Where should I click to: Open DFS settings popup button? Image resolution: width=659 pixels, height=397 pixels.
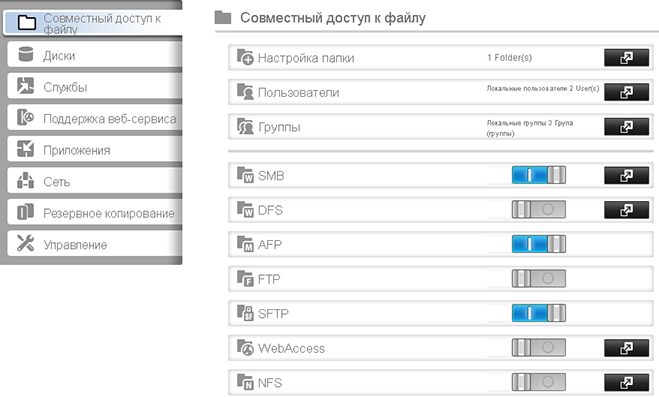pyautogui.click(x=626, y=210)
